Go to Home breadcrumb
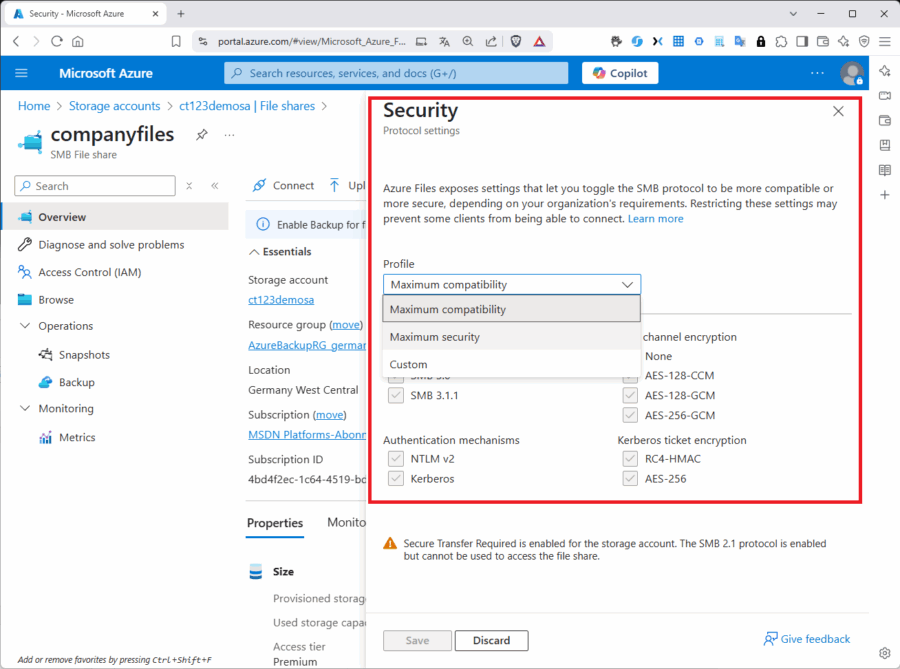The height and width of the screenshot is (669, 900). tap(34, 106)
